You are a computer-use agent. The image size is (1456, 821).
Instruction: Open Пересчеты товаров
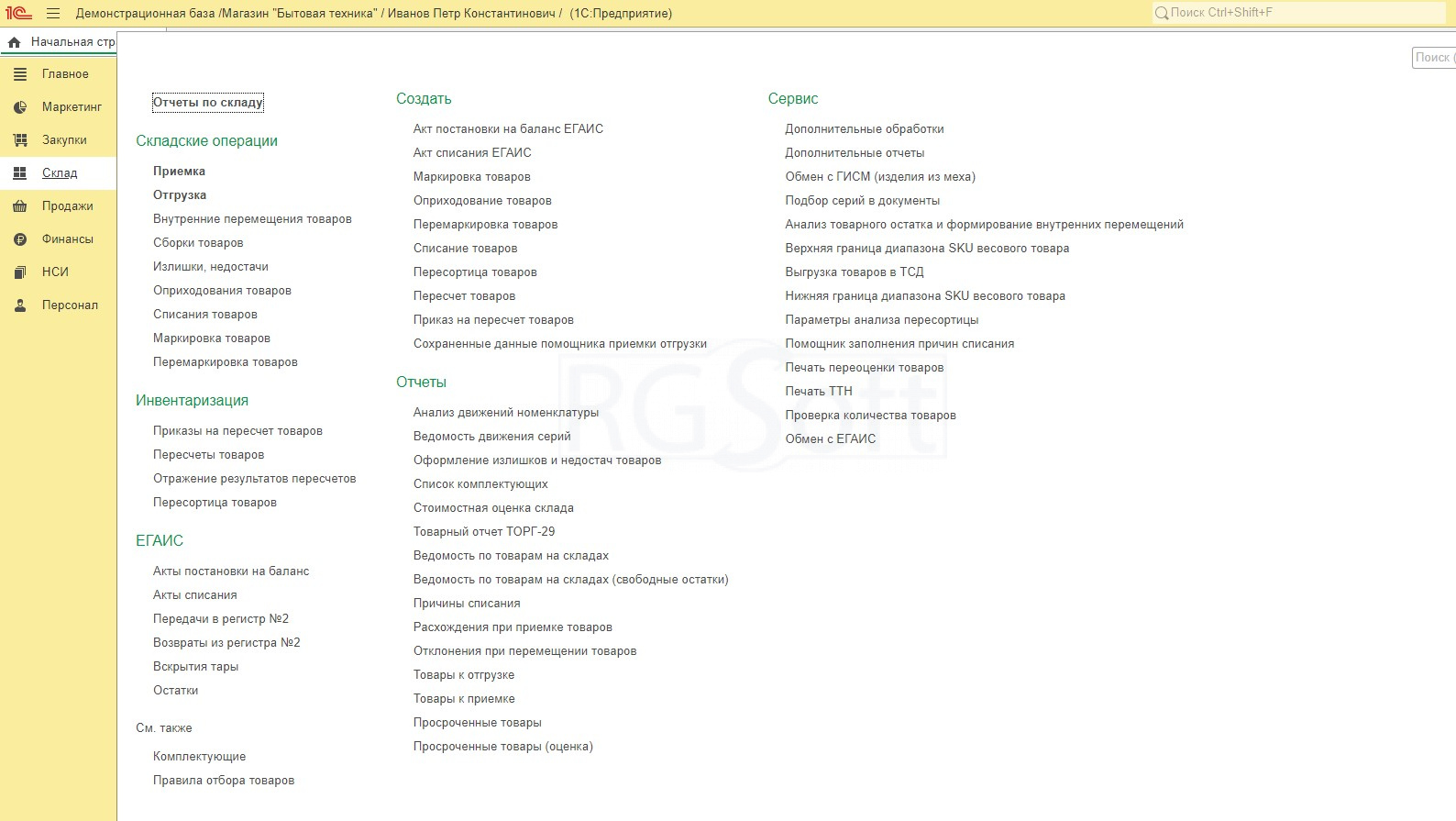click(x=208, y=455)
